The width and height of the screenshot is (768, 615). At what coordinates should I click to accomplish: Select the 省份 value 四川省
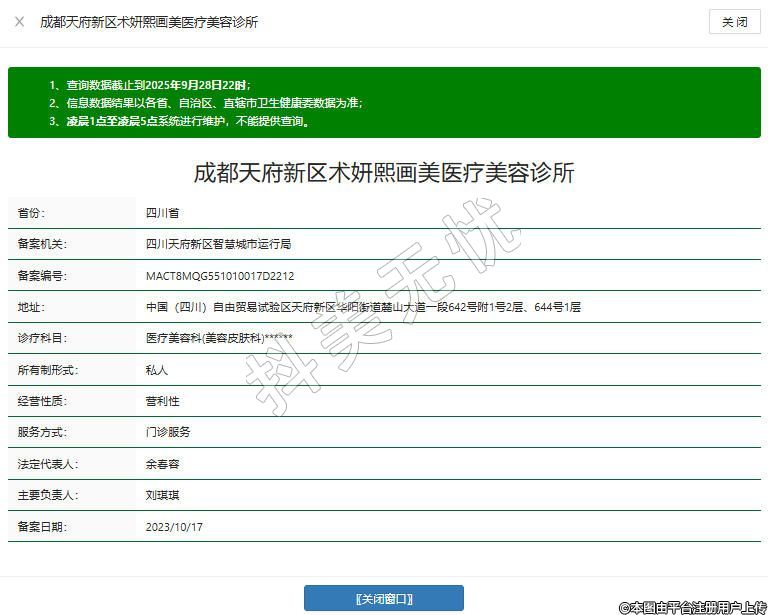(162, 213)
